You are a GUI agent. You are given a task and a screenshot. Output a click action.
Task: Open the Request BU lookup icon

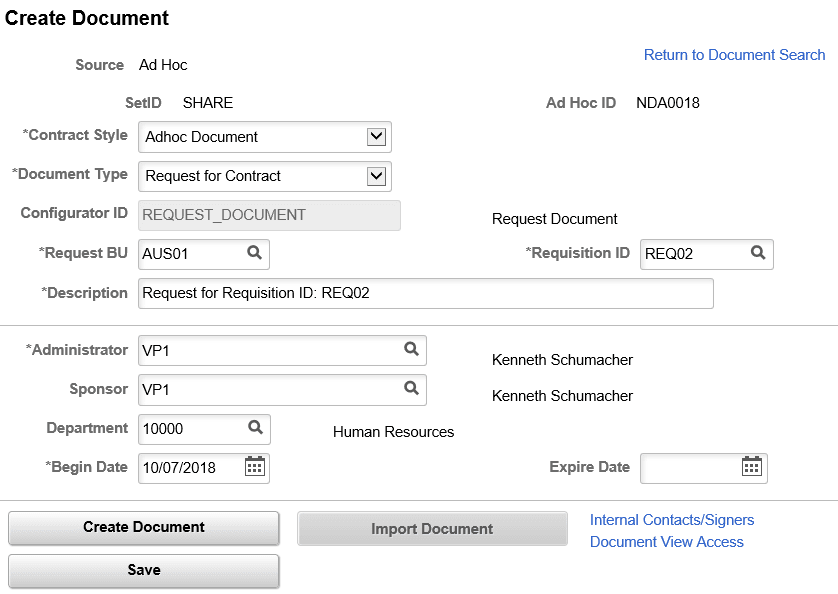[x=254, y=254]
